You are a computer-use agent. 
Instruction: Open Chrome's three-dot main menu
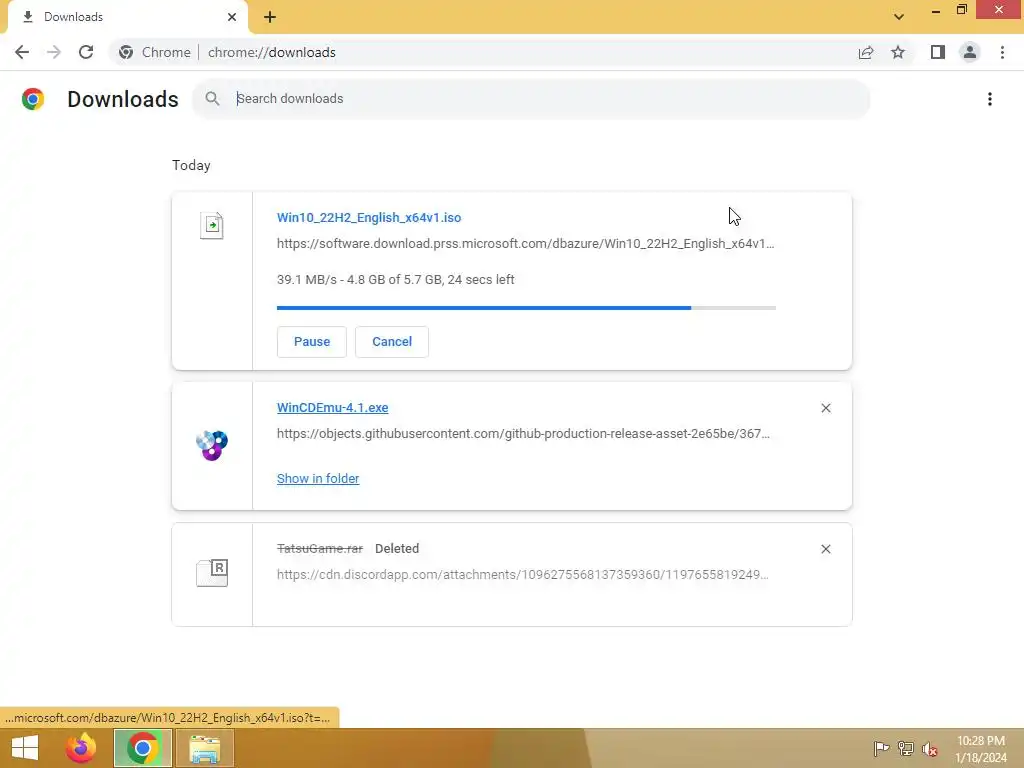(x=1002, y=52)
